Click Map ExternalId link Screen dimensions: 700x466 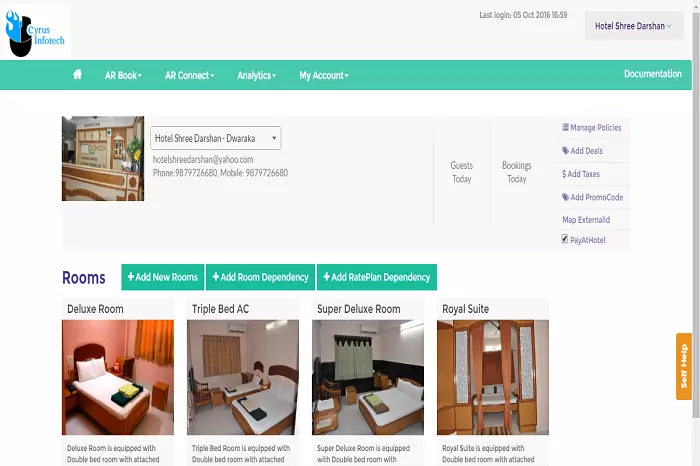coord(586,220)
